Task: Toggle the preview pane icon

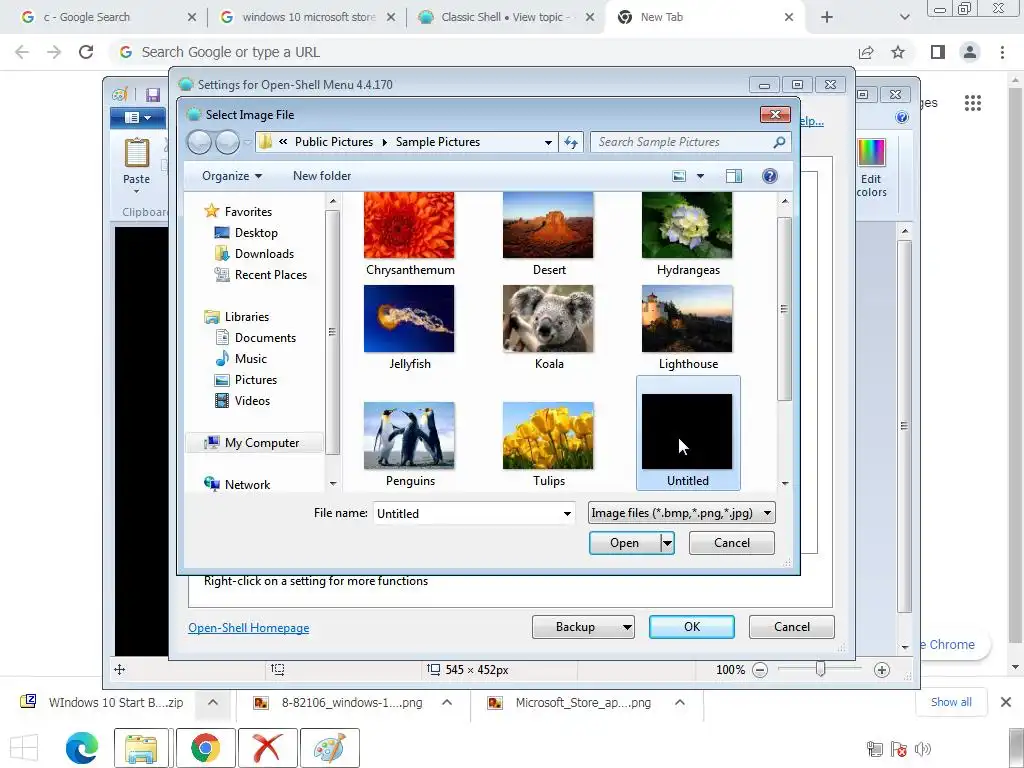Action: 733,176
